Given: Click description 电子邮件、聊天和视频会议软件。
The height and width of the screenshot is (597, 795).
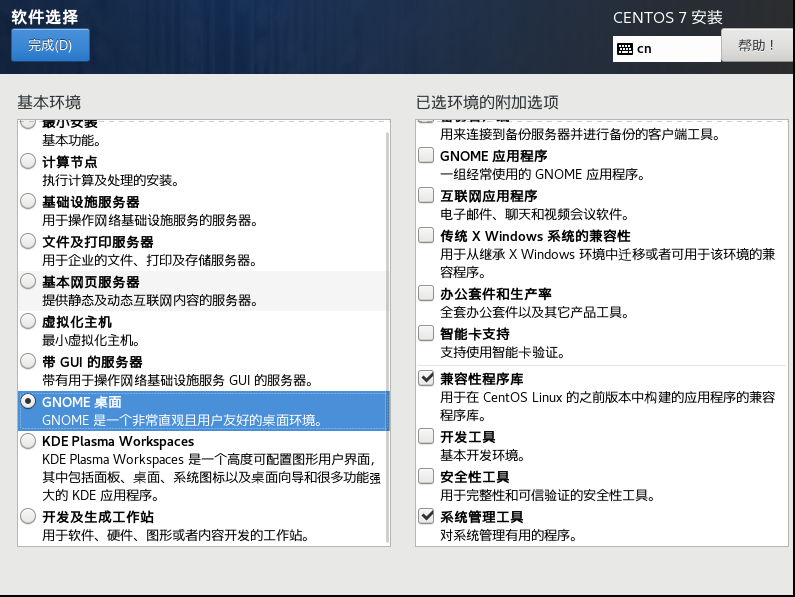Looking at the screenshot, I should (535, 215).
